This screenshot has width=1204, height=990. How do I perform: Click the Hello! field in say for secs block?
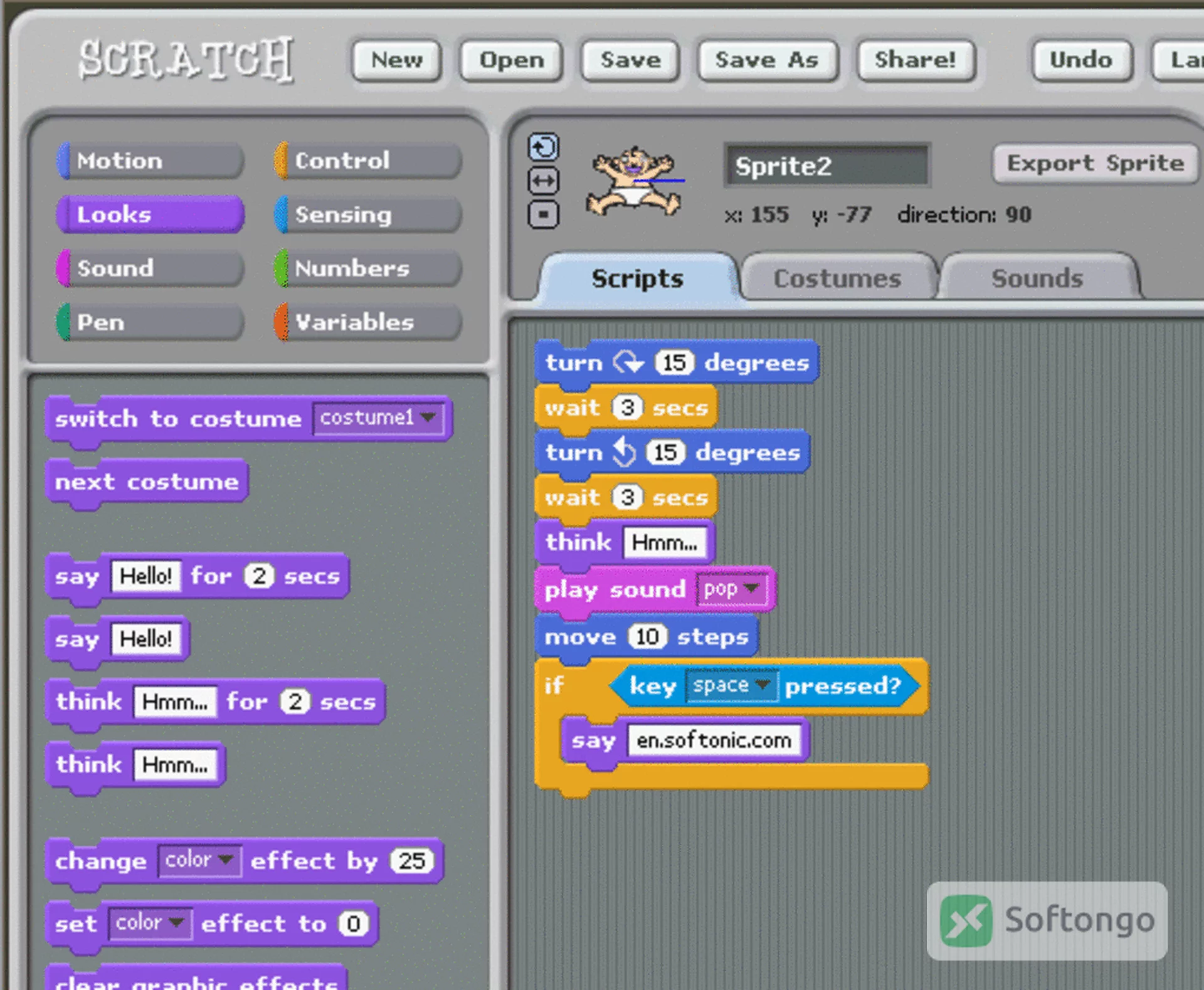[146, 576]
